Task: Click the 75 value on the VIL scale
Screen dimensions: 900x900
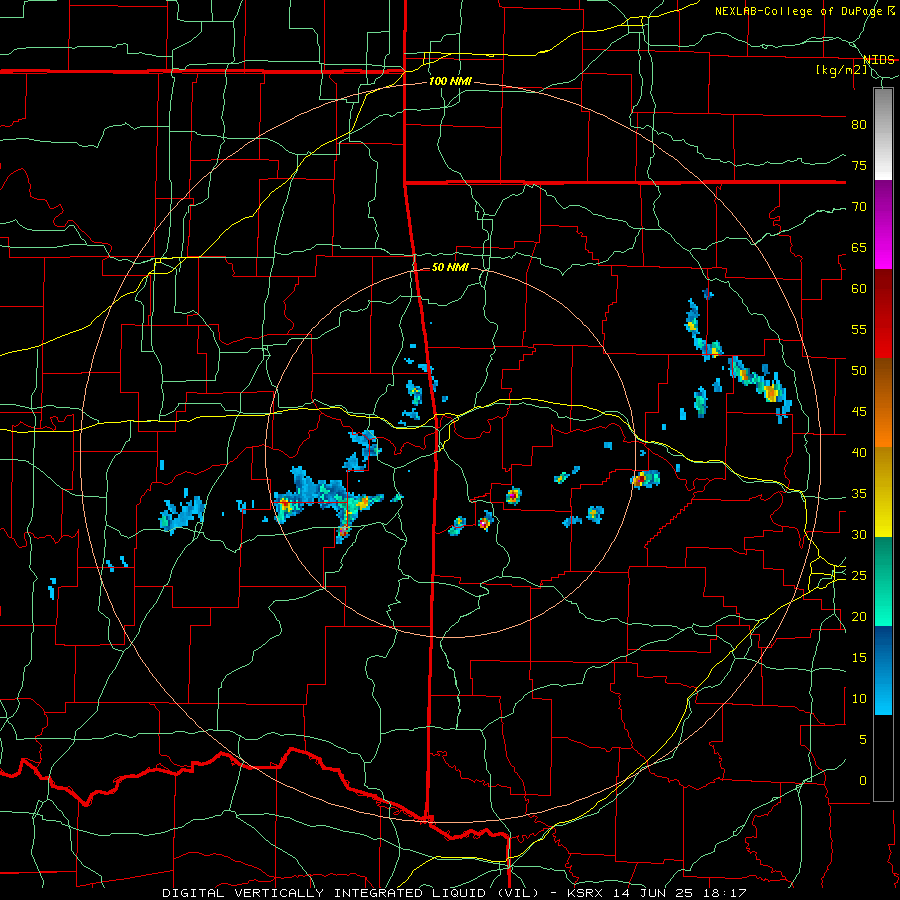Action: point(859,166)
